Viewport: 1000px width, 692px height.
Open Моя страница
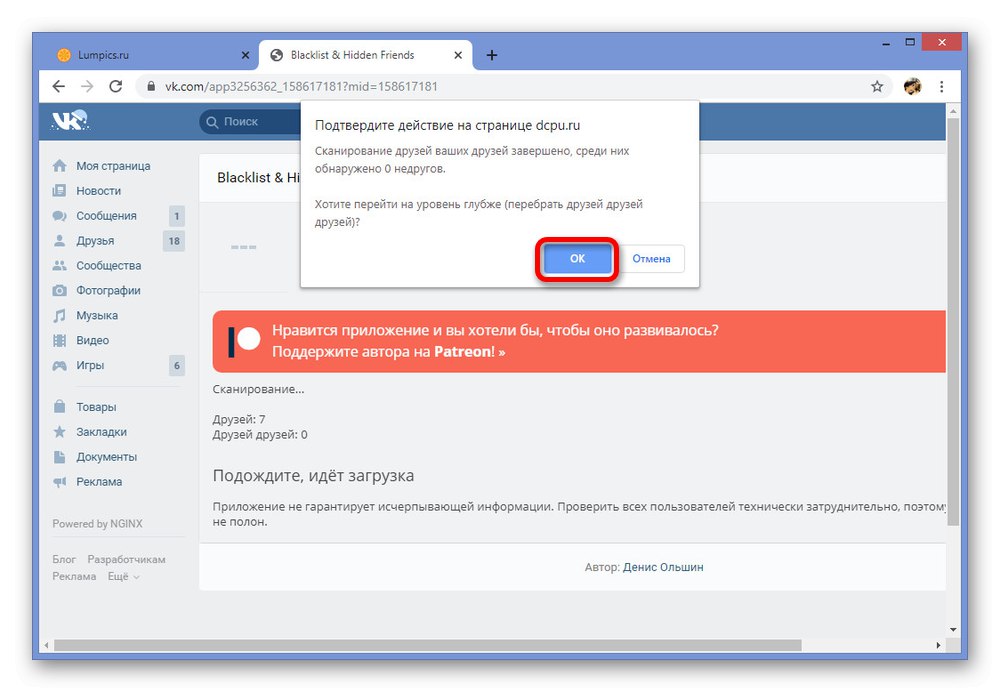114,166
